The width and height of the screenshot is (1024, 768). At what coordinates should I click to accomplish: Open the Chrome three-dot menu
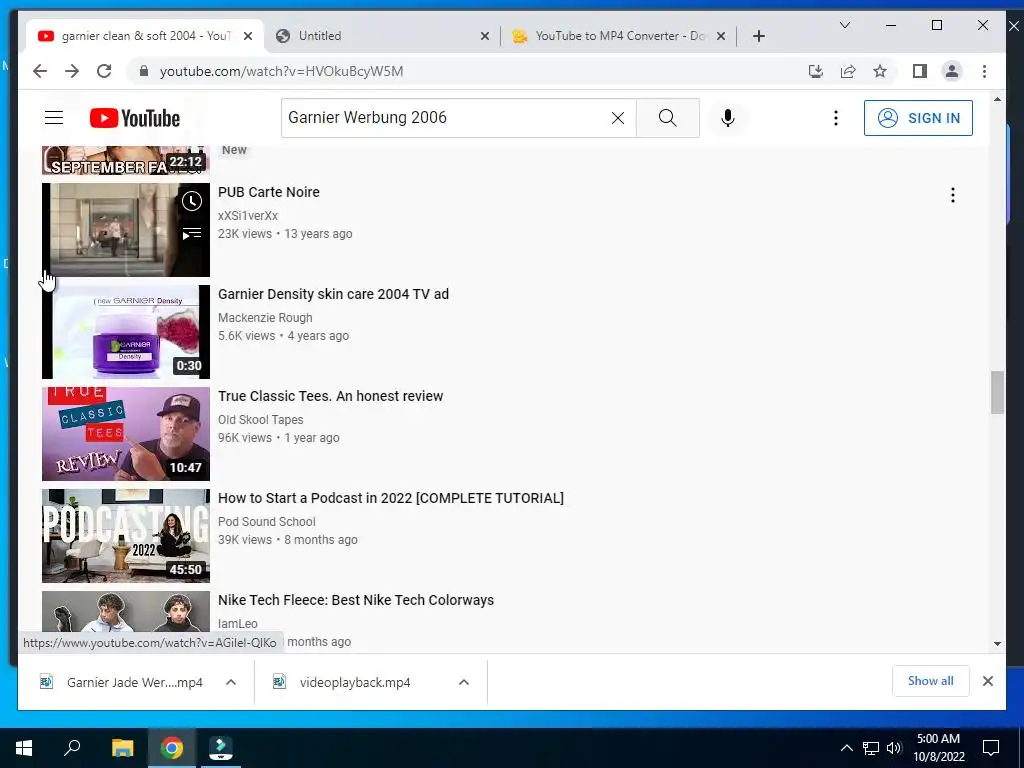(x=984, y=71)
